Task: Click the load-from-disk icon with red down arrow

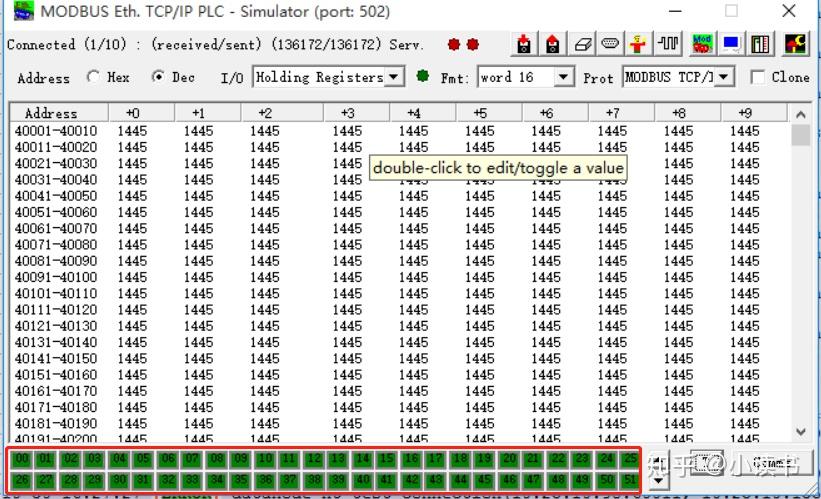Action: click(524, 45)
